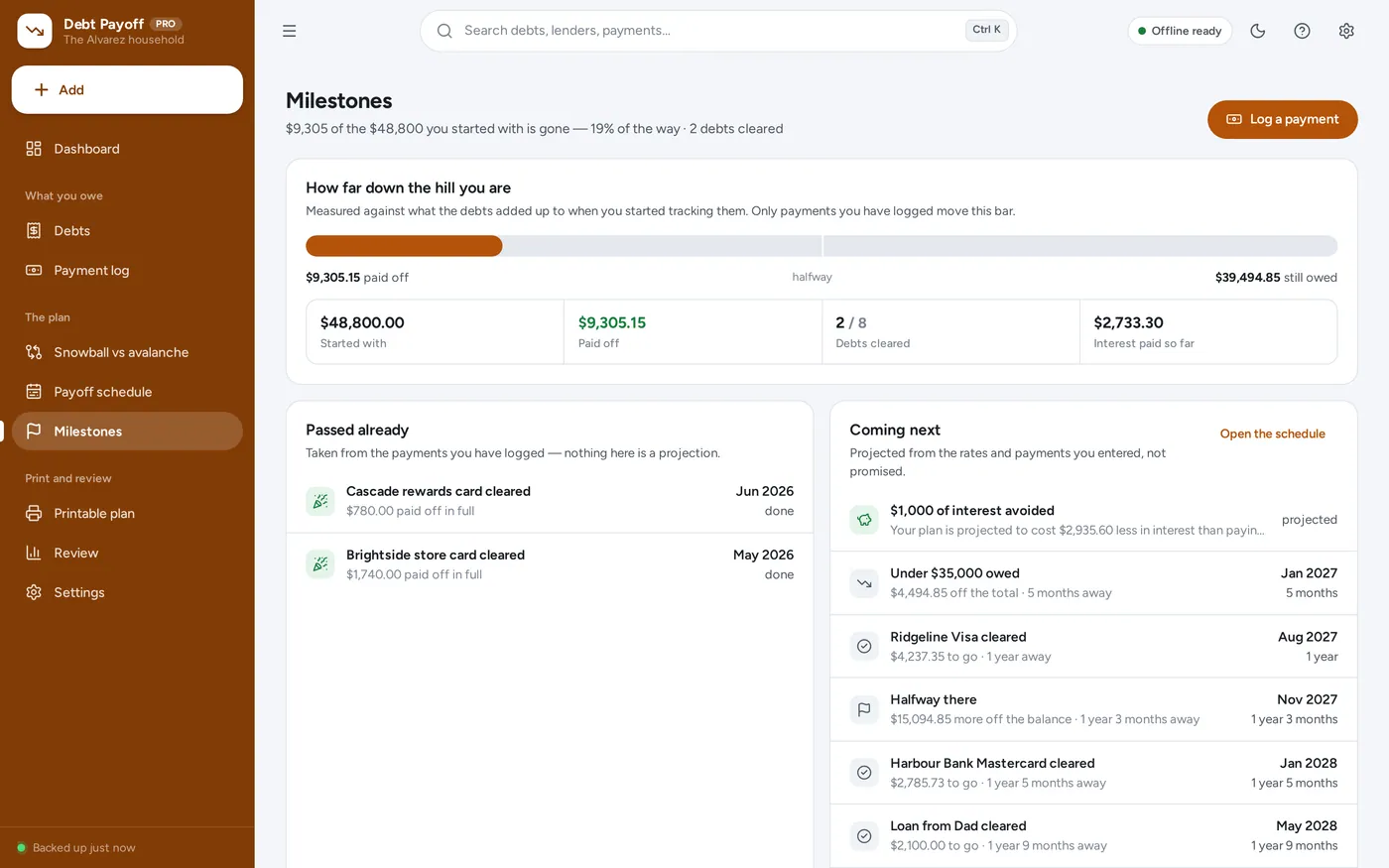The height and width of the screenshot is (868, 1389).
Task: Toggle the hamburger sidebar menu
Action: click(x=290, y=31)
